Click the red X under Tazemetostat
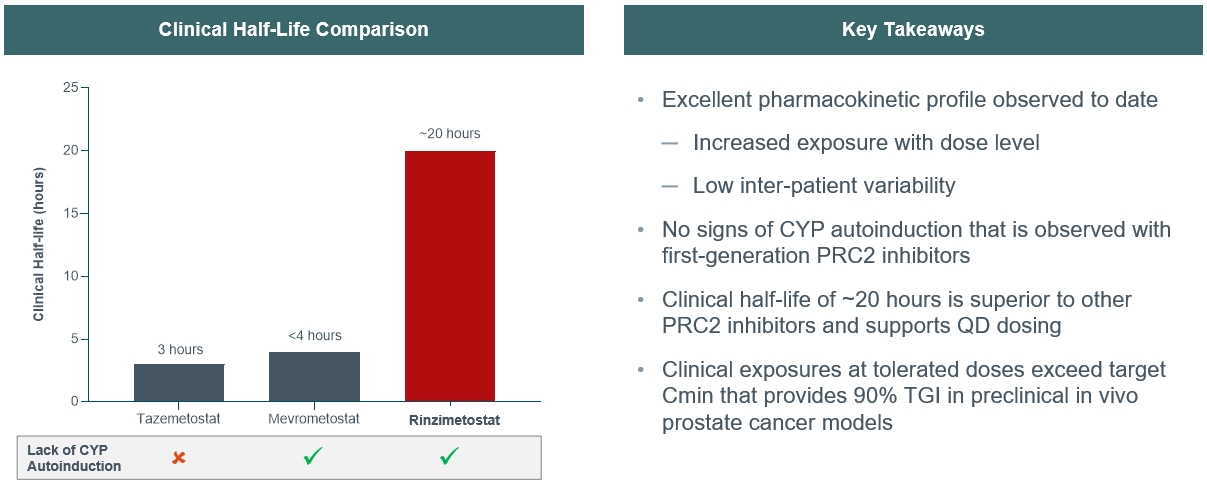Image resolution: width=1207 pixels, height=483 pixels. coord(179,457)
